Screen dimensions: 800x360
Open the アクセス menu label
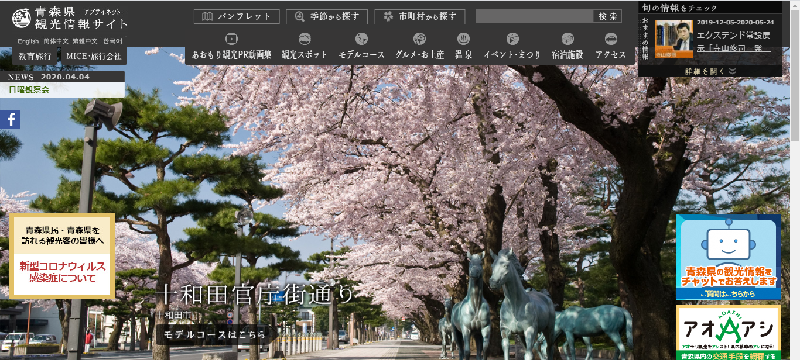610,55
